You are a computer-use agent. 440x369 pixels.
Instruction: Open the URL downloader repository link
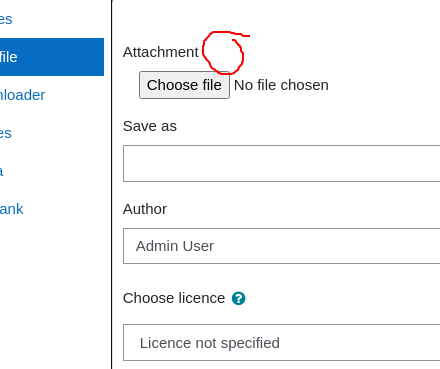point(22,95)
